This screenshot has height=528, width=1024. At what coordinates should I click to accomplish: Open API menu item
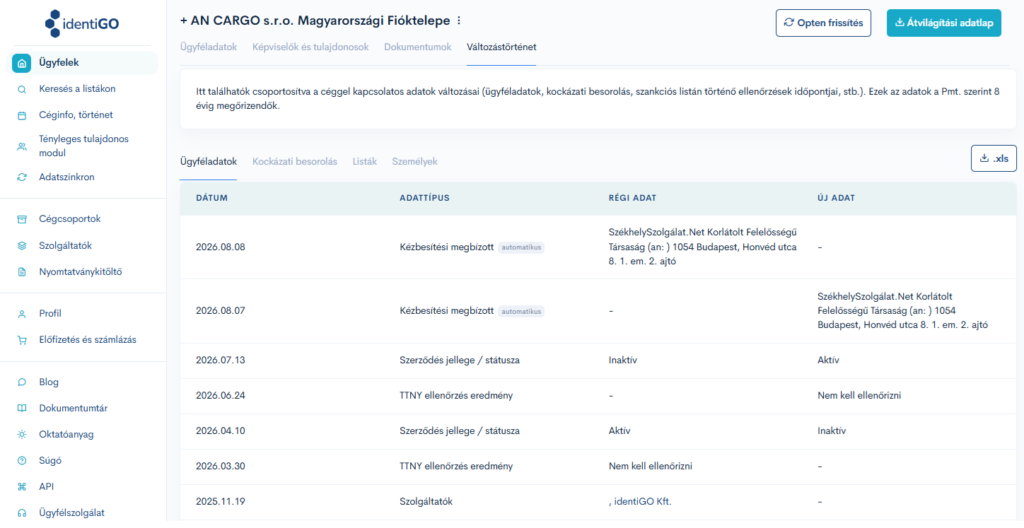(x=46, y=487)
